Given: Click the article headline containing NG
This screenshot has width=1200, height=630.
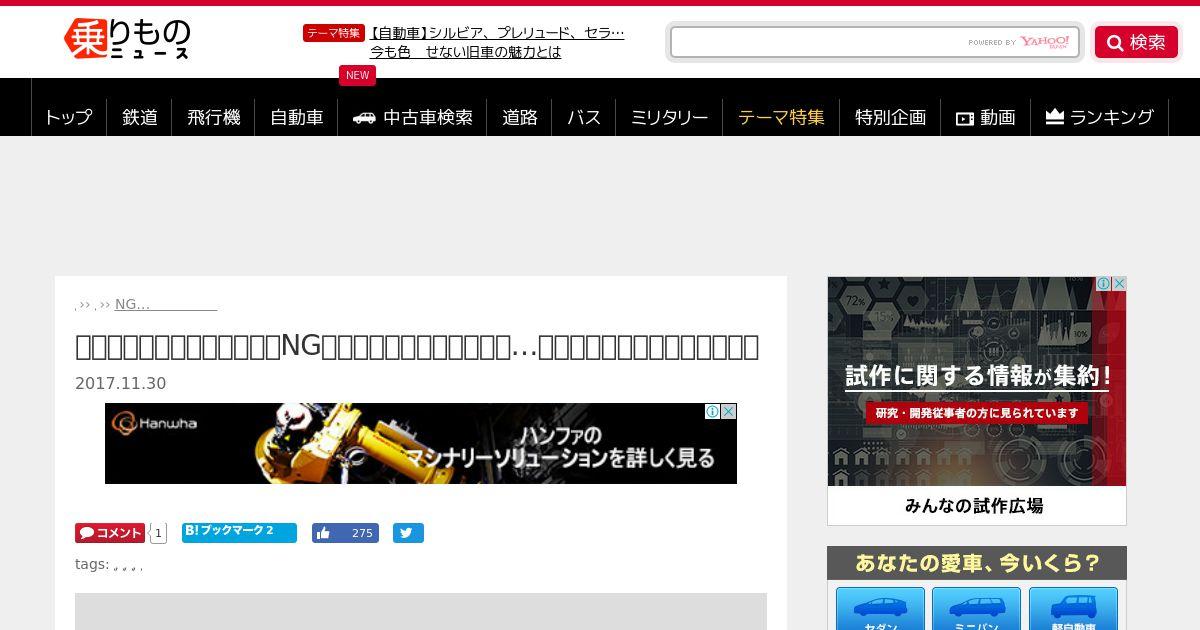Looking at the screenshot, I should (417, 346).
